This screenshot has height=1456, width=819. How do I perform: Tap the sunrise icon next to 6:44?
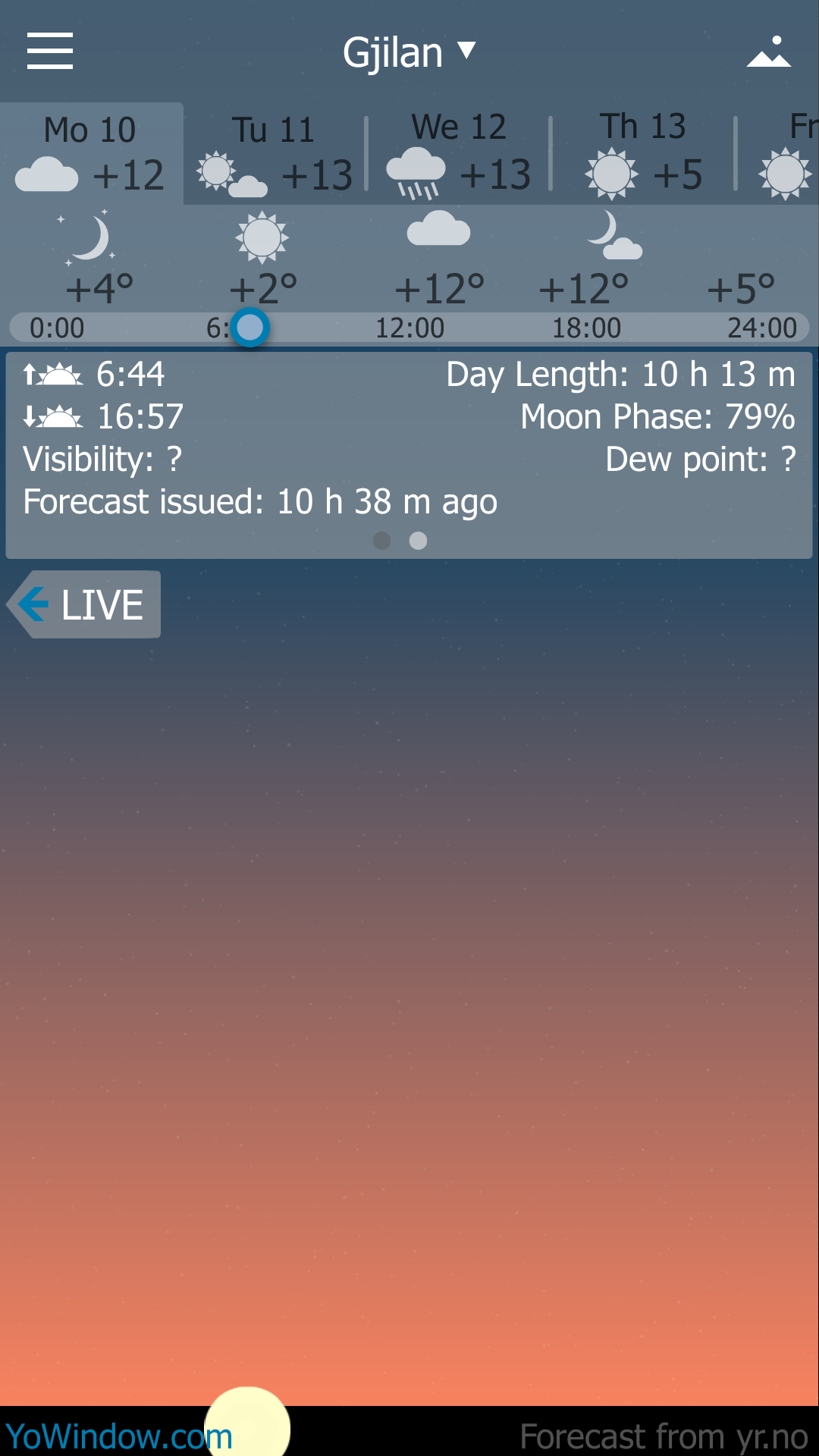[52, 375]
